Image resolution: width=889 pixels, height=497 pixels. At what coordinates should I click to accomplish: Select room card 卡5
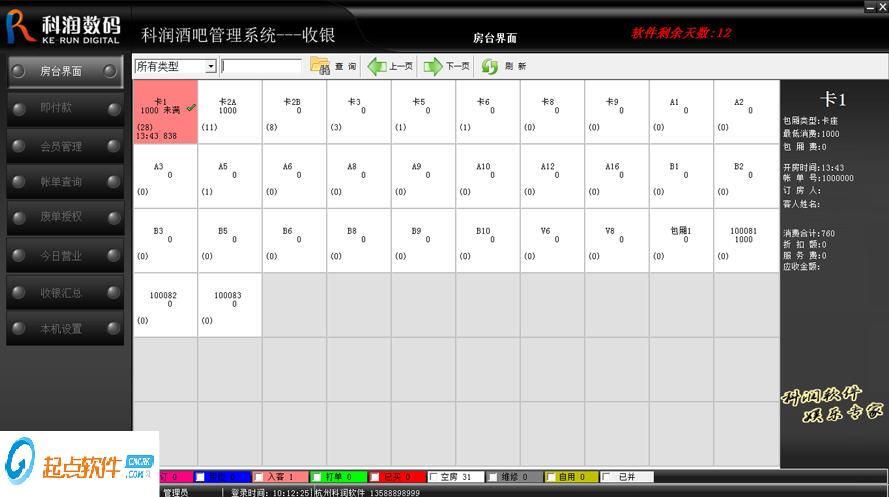(x=424, y=112)
